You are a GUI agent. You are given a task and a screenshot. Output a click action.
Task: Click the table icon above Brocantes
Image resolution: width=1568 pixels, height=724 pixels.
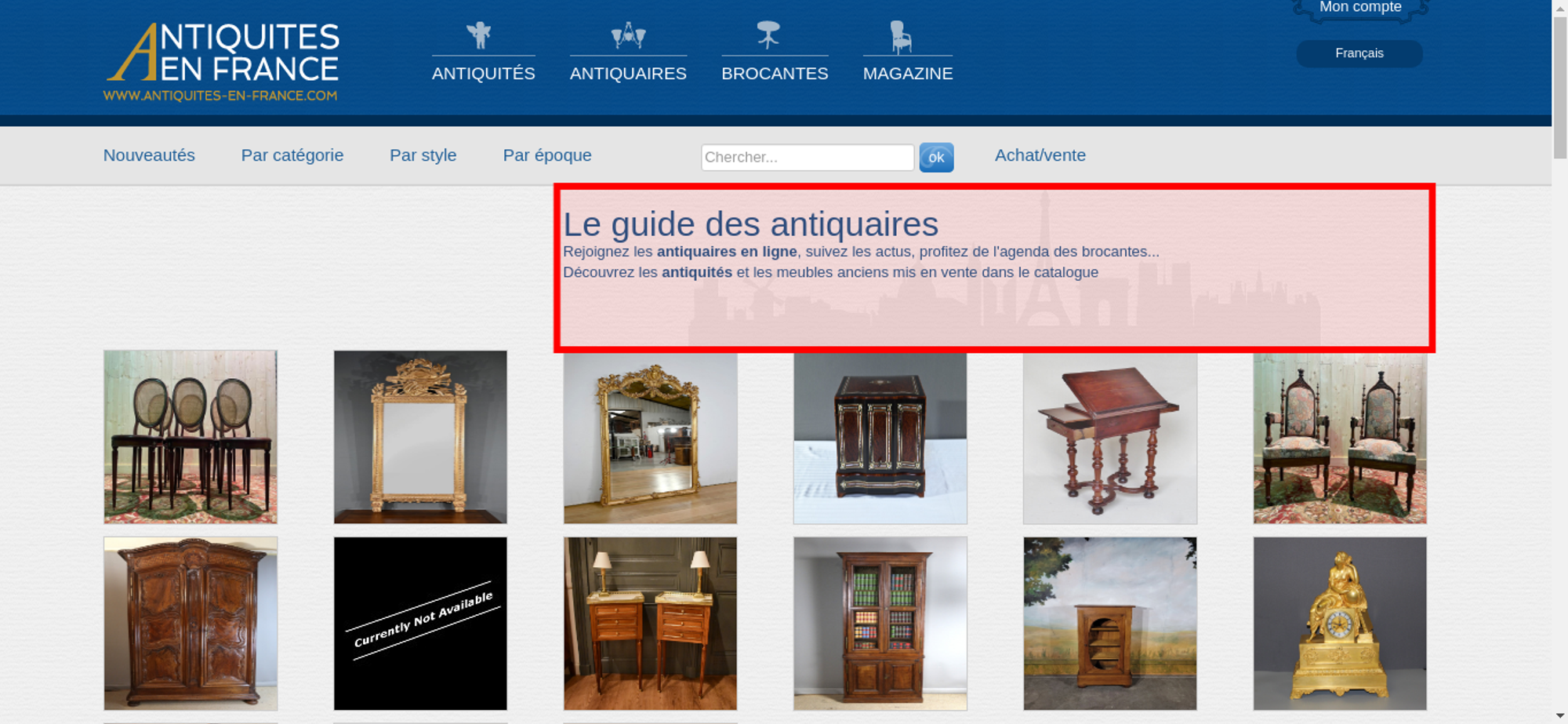768,35
